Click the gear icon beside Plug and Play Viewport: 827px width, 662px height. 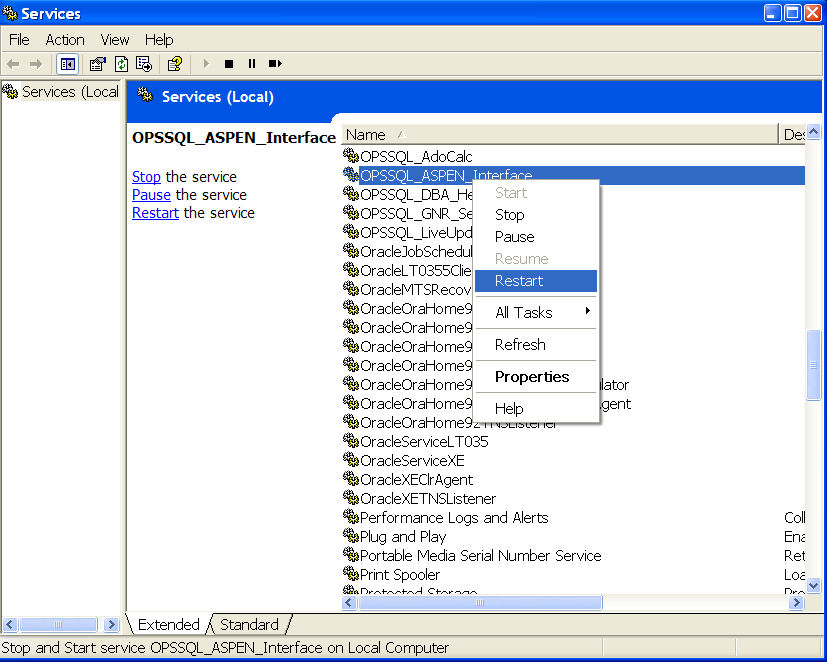click(351, 535)
